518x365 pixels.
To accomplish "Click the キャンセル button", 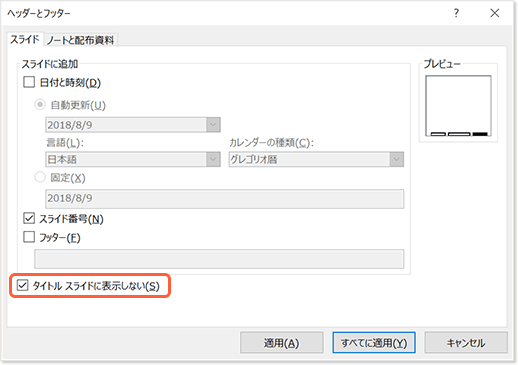I will tap(466, 343).
